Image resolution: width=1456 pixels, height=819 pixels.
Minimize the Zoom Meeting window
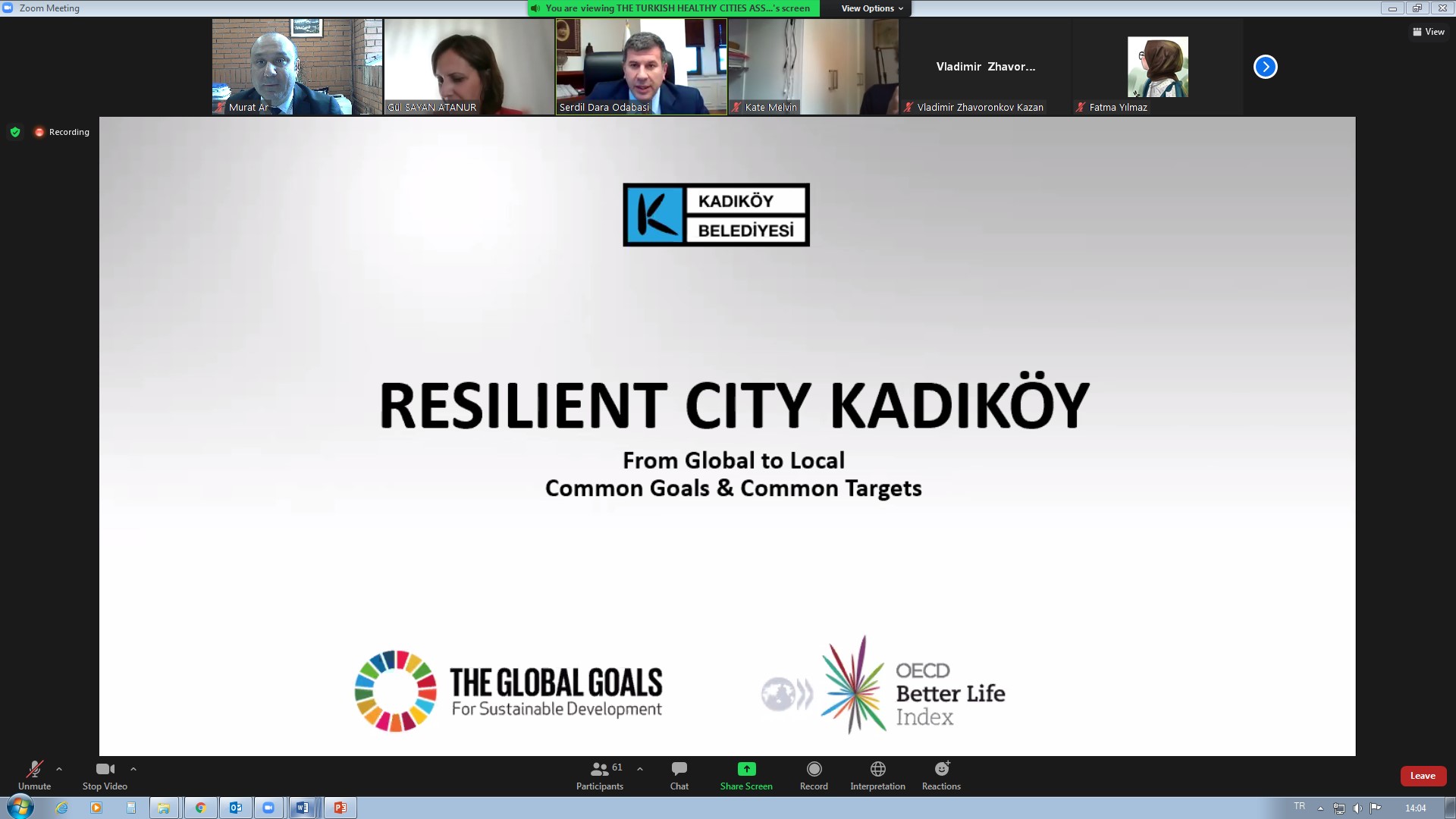pyautogui.click(x=1392, y=8)
